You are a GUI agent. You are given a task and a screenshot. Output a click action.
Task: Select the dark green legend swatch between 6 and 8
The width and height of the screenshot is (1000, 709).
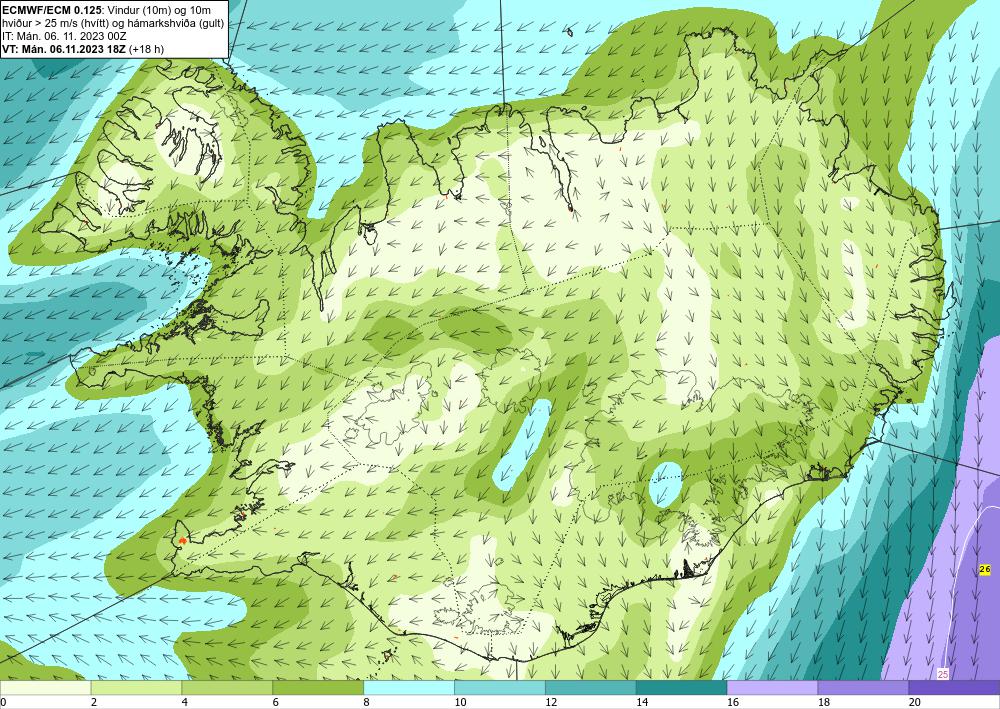(x=318, y=687)
